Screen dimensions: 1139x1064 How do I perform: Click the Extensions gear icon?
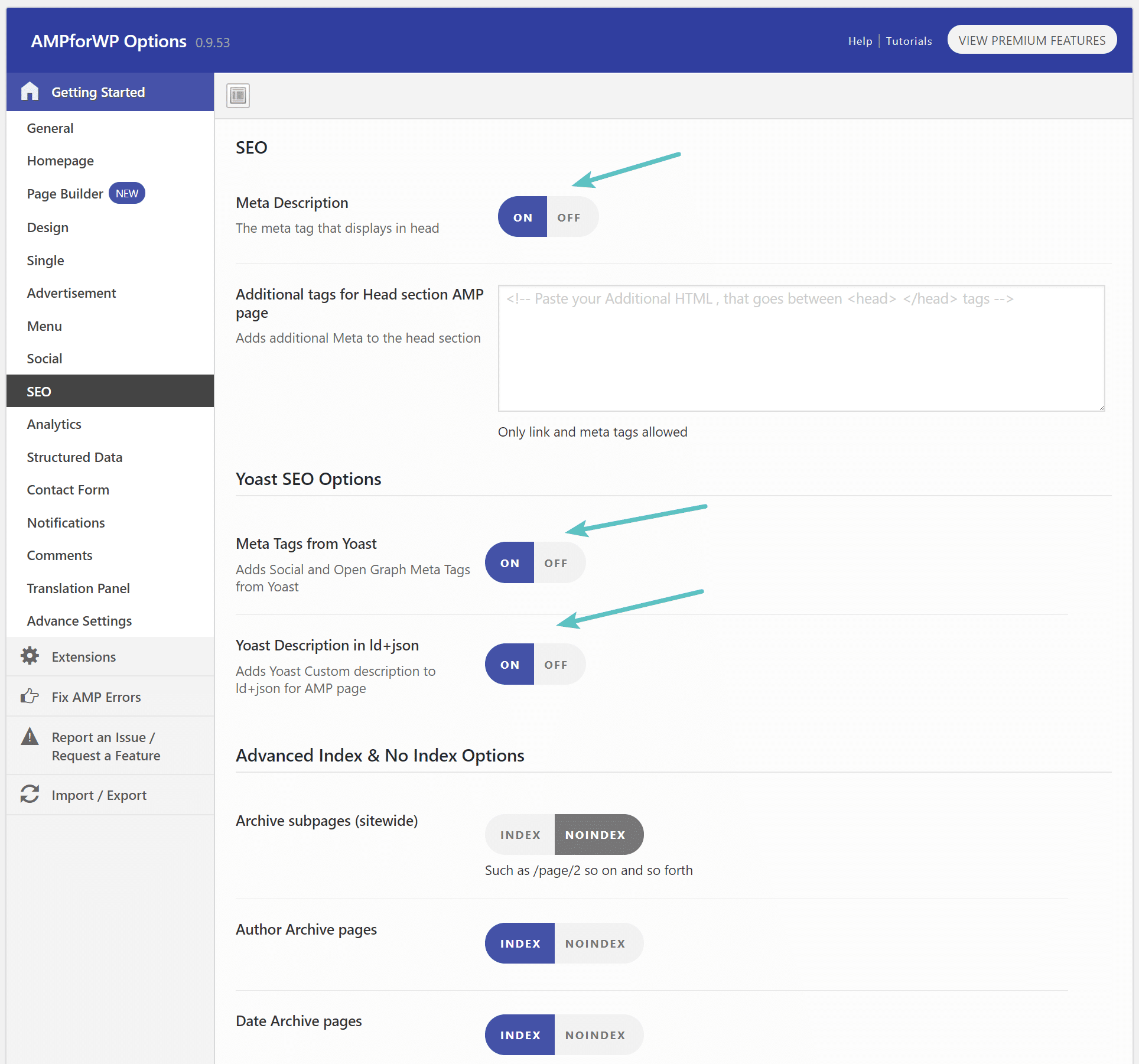pyautogui.click(x=29, y=656)
